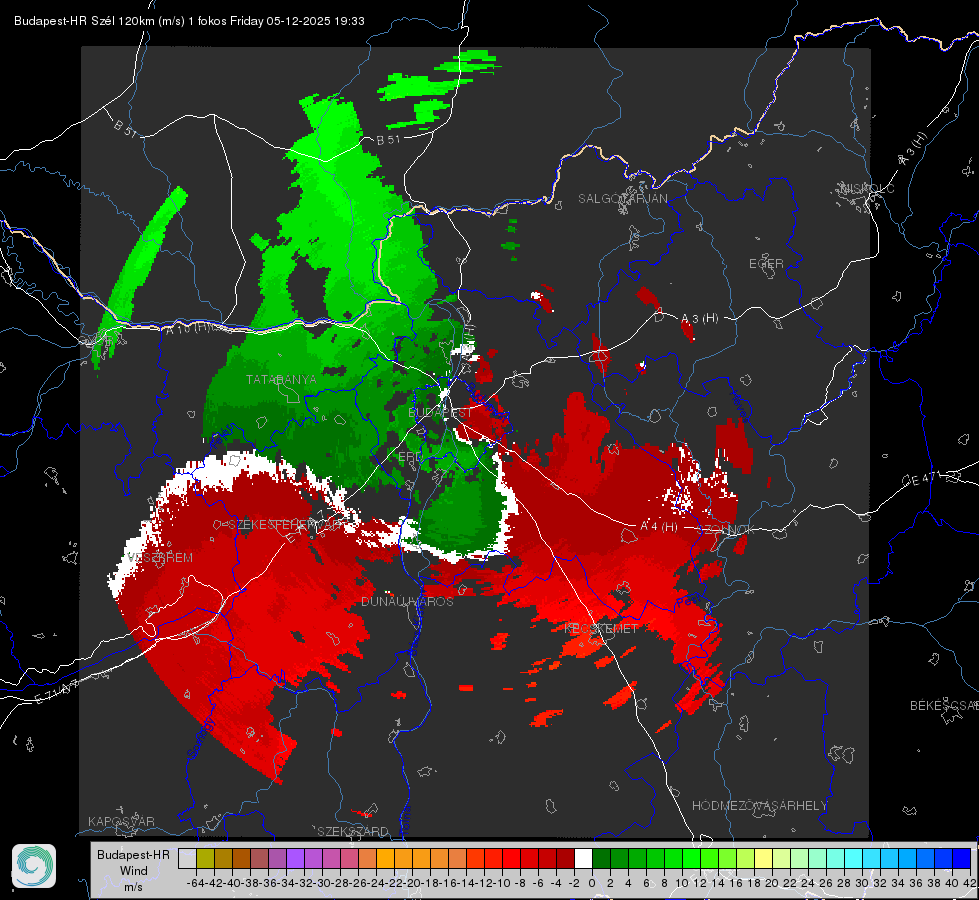
Task: Select the cyan swatch between 28 and 30
Action: [854, 858]
